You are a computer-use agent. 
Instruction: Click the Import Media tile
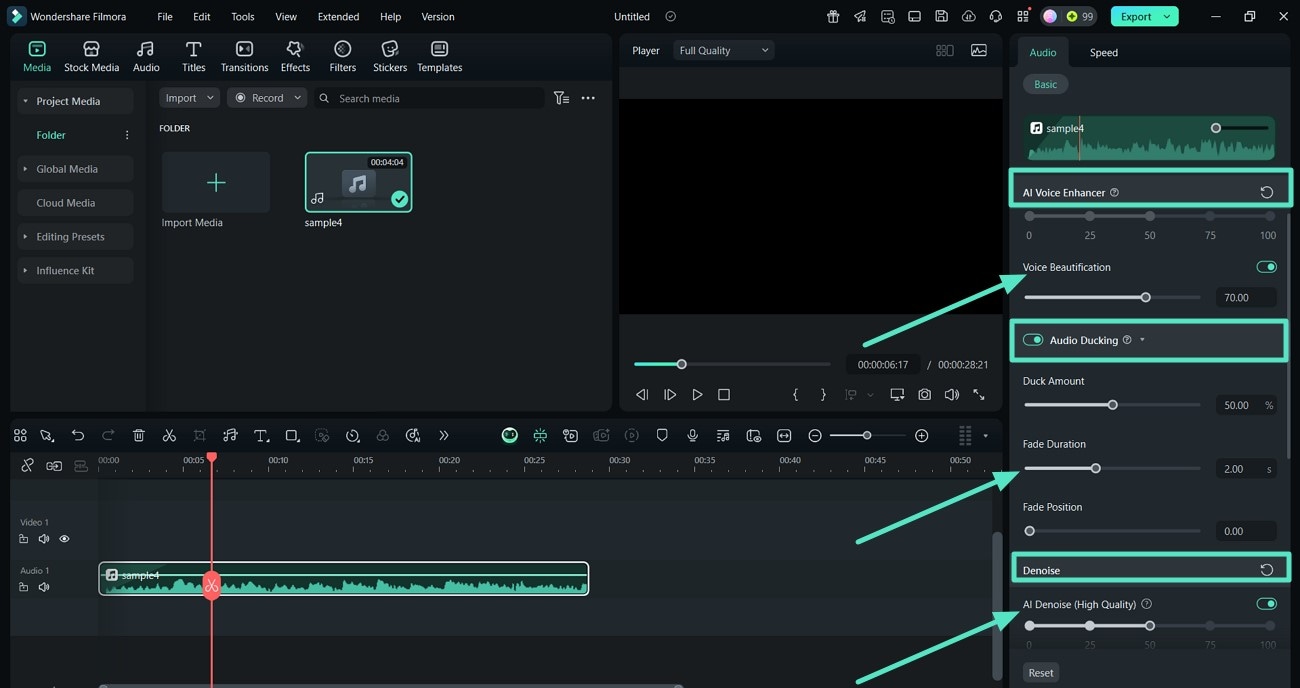point(216,182)
